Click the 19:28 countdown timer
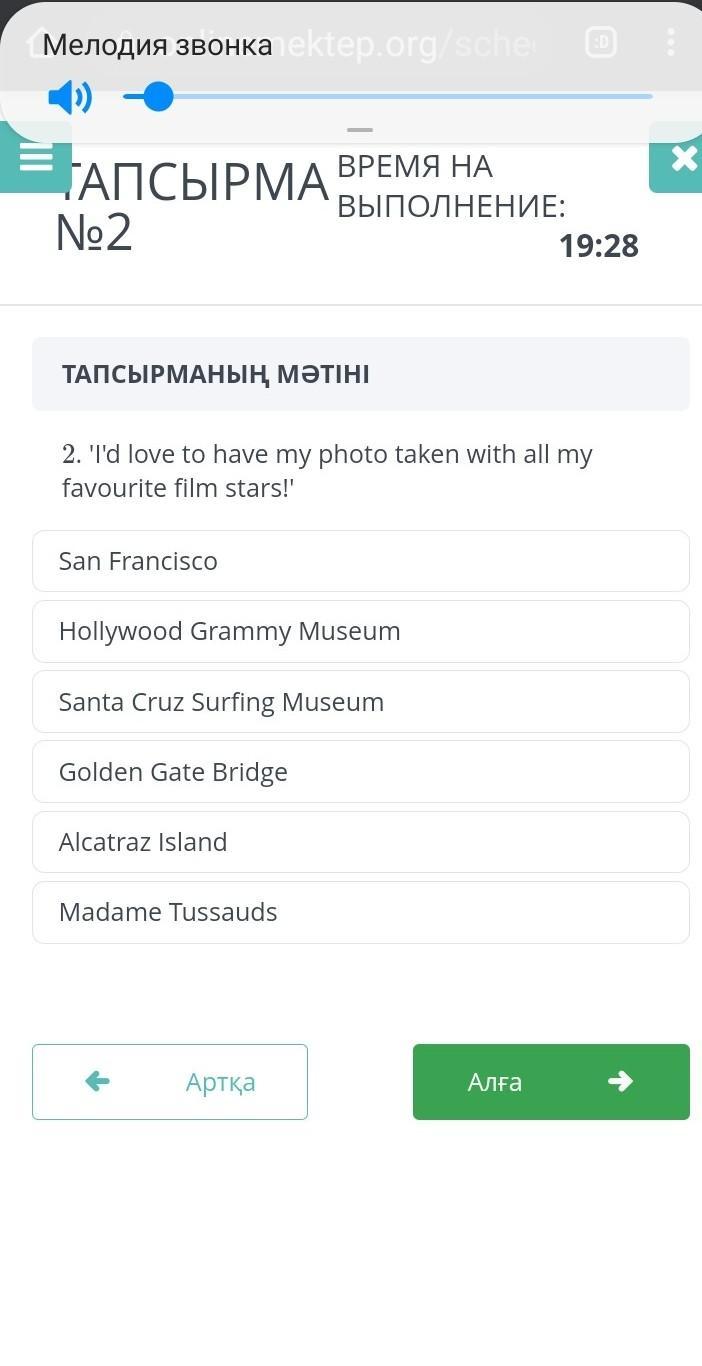The height and width of the screenshot is (1366, 702). pyautogui.click(x=598, y=246)
